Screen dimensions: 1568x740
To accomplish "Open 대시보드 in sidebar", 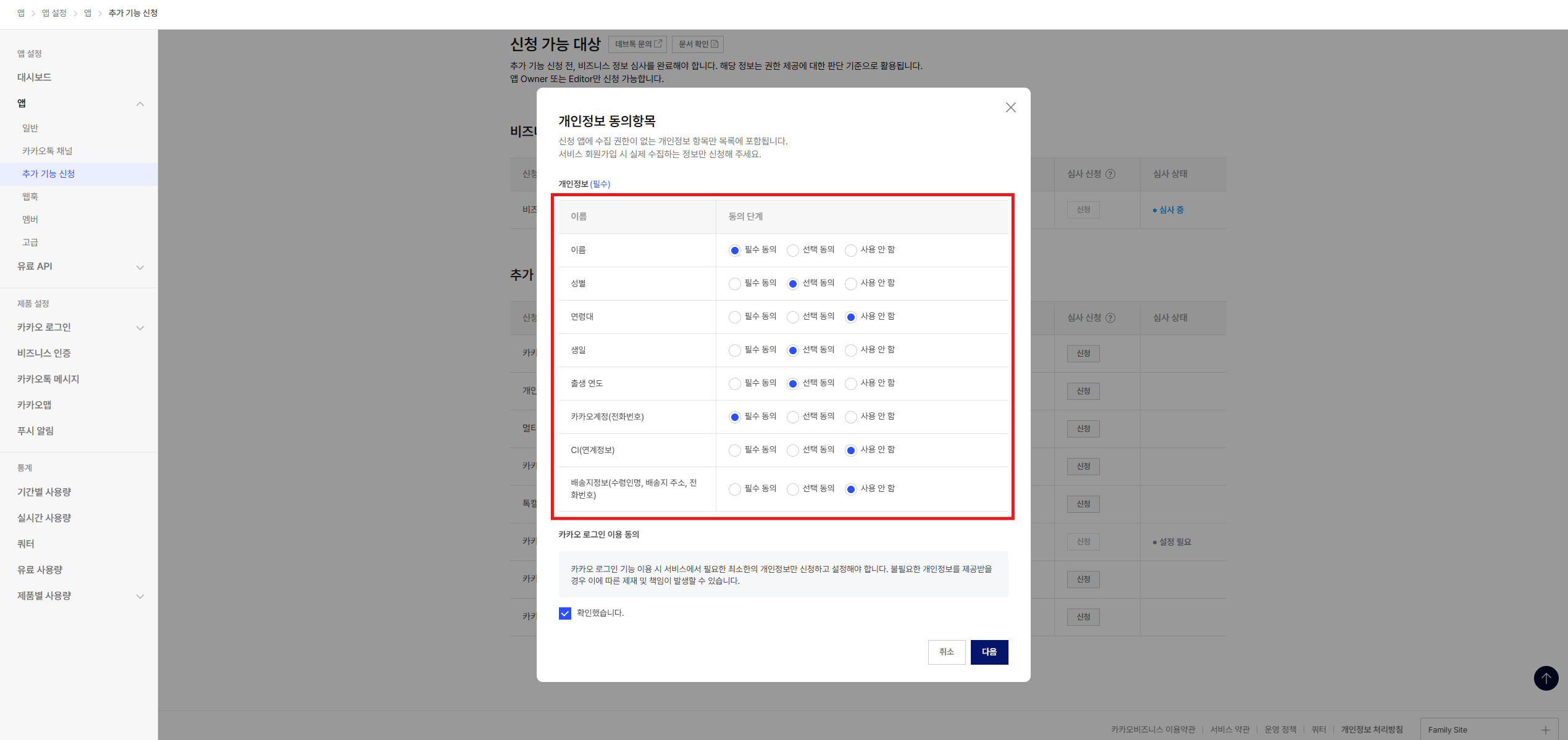I will click(x=34, y=77).
